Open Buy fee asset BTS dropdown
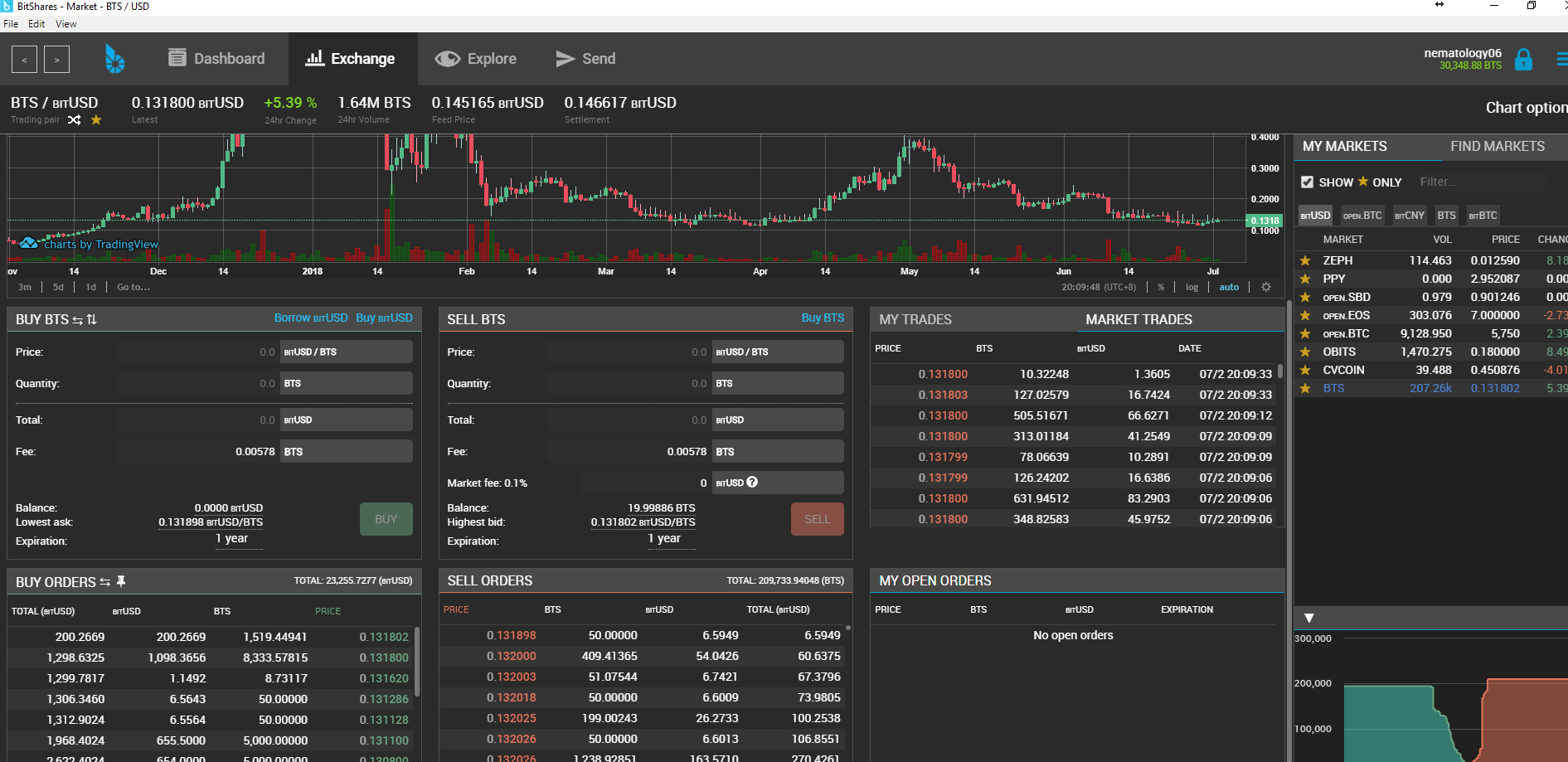Viewport: 1568px width, 762px height. coord(346,451)
